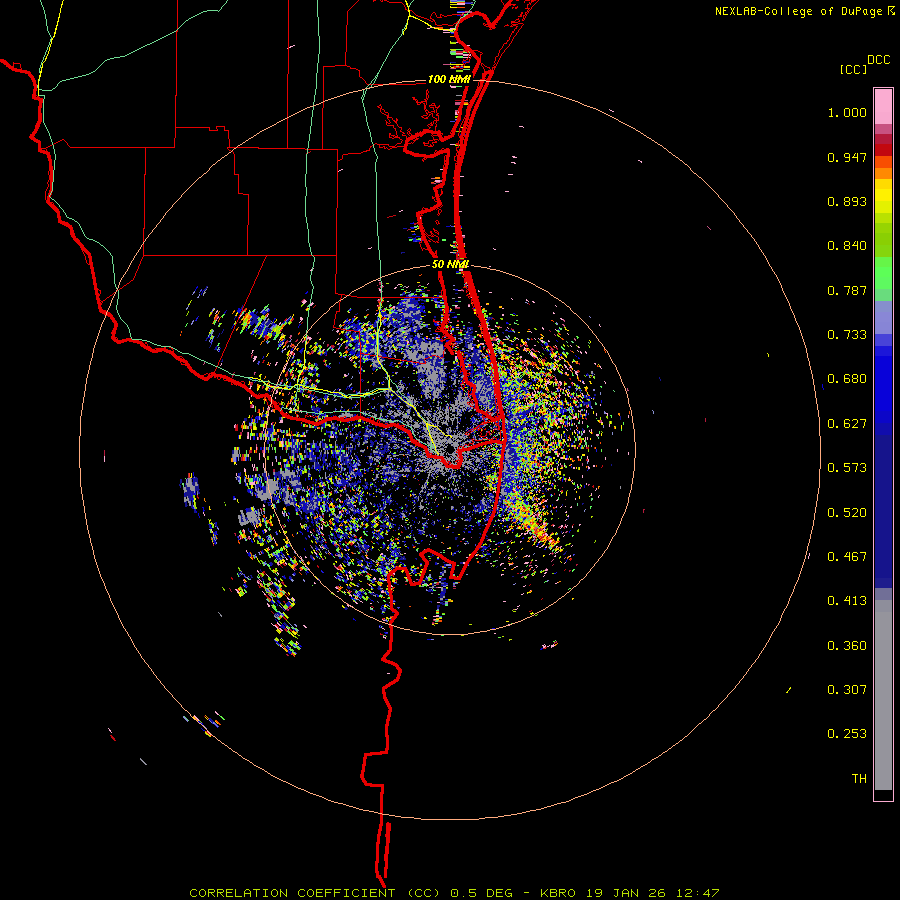Click the 0.253 legend value
This screenshot has height=900, width=900.
click(x=847, y=734)
